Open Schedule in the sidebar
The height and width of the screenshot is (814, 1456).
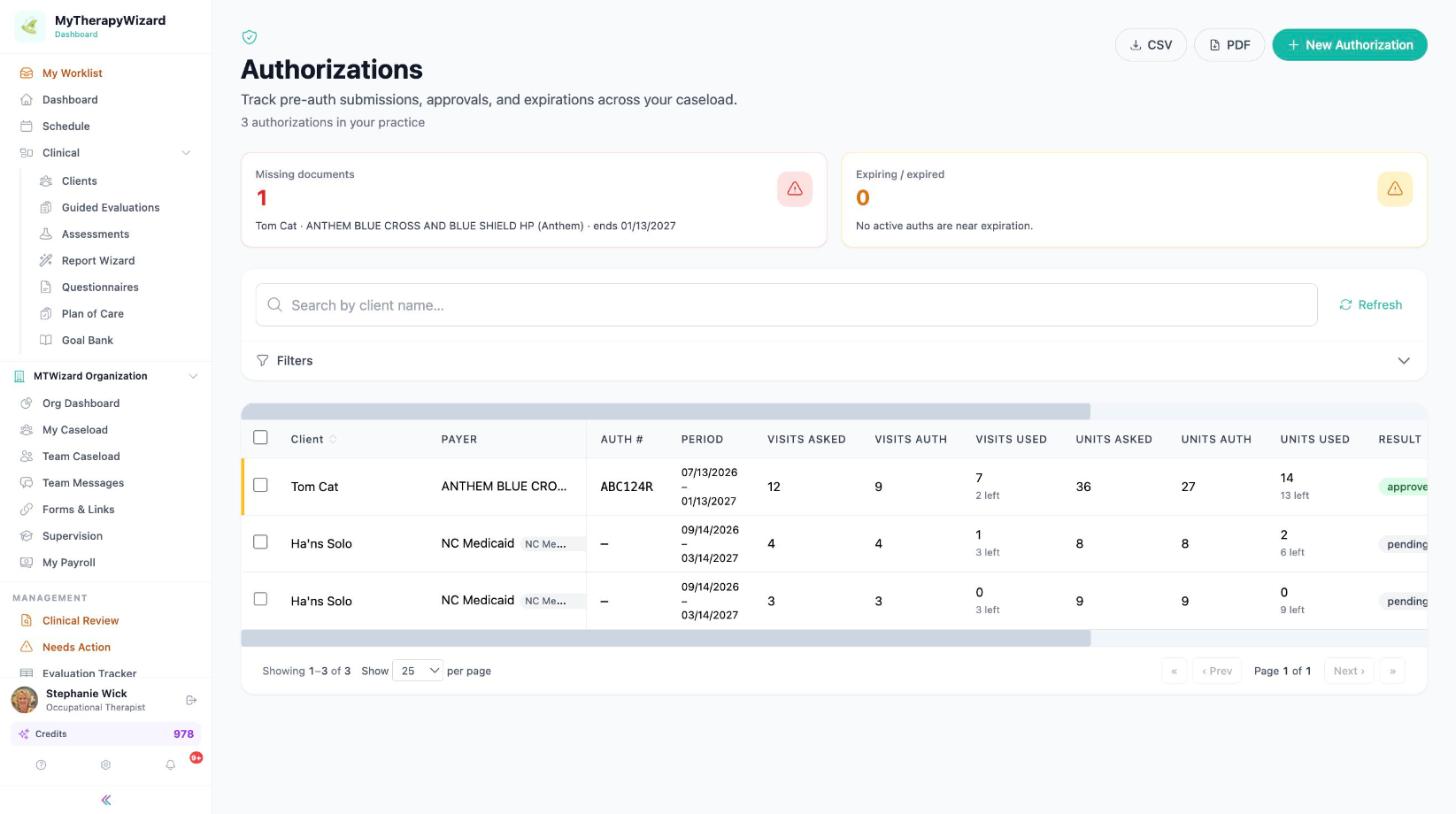tap(66, 126)
